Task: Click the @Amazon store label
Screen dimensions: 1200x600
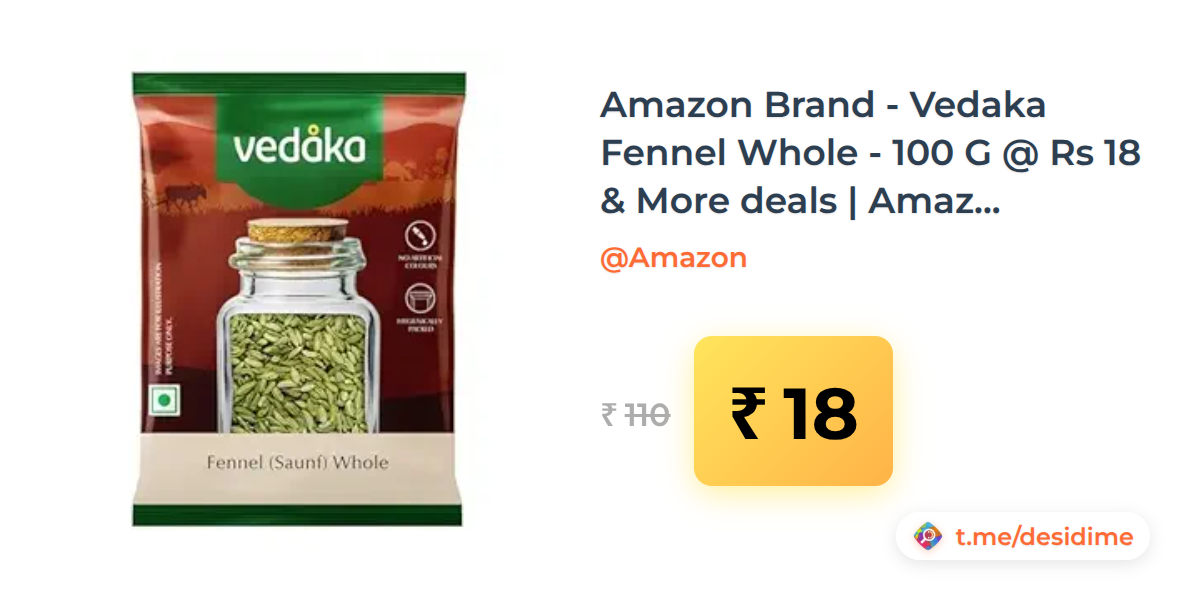Action: click(673, 258)
